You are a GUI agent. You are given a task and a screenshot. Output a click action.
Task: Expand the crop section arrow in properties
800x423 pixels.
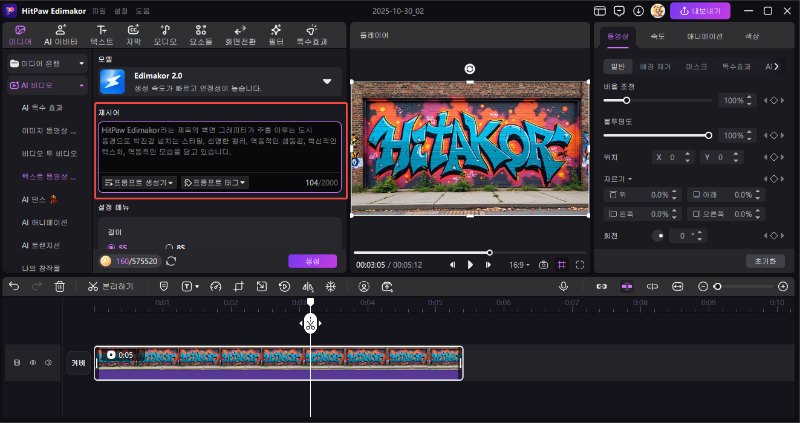click(630, 179)
